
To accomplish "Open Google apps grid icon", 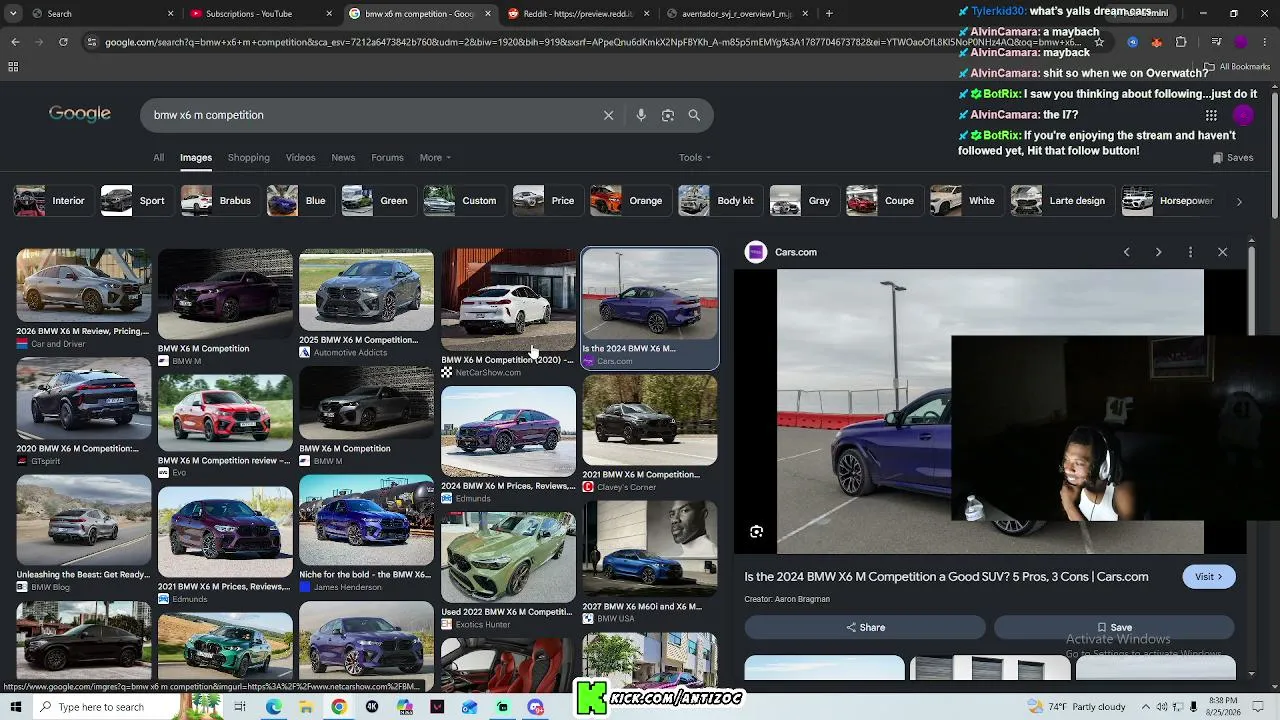I will tap(1211, 115).
